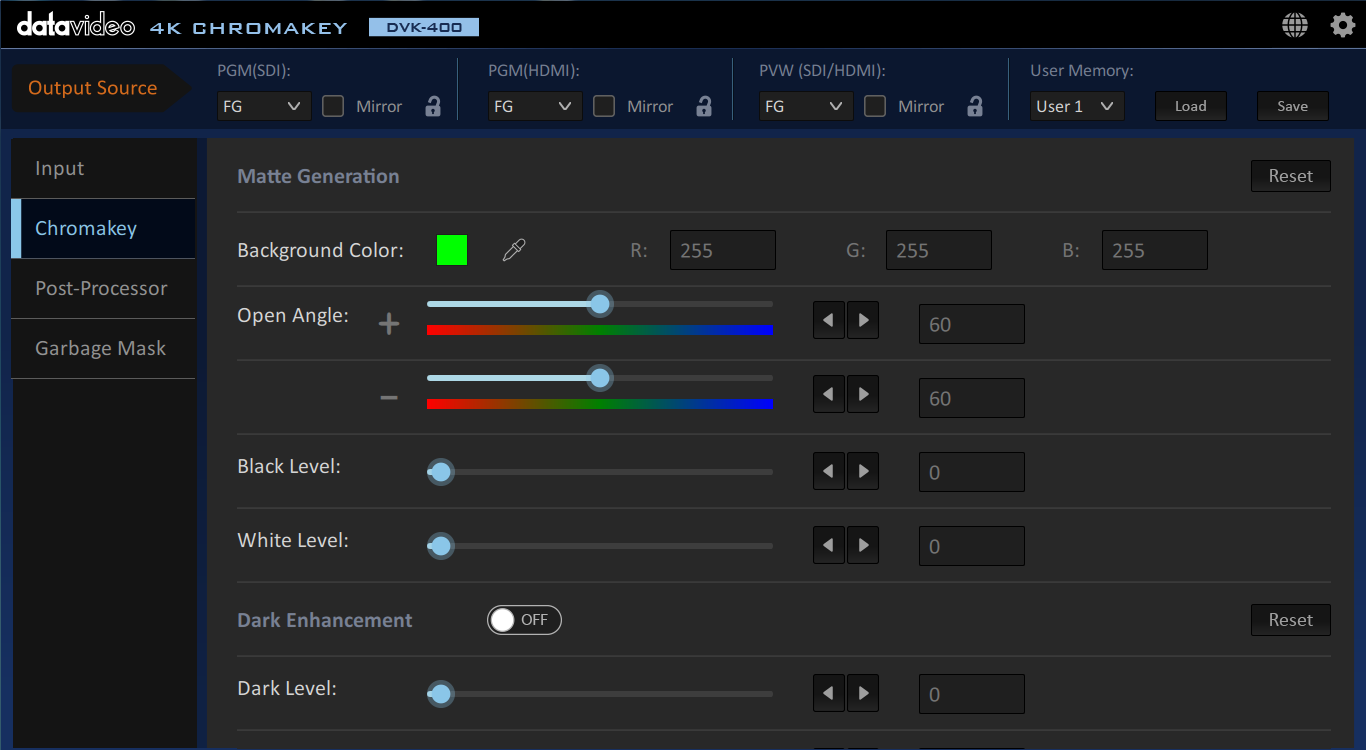The image size is (1366, 750).
Task: Decrease White Level with left arrow
Action: (828, 546)
